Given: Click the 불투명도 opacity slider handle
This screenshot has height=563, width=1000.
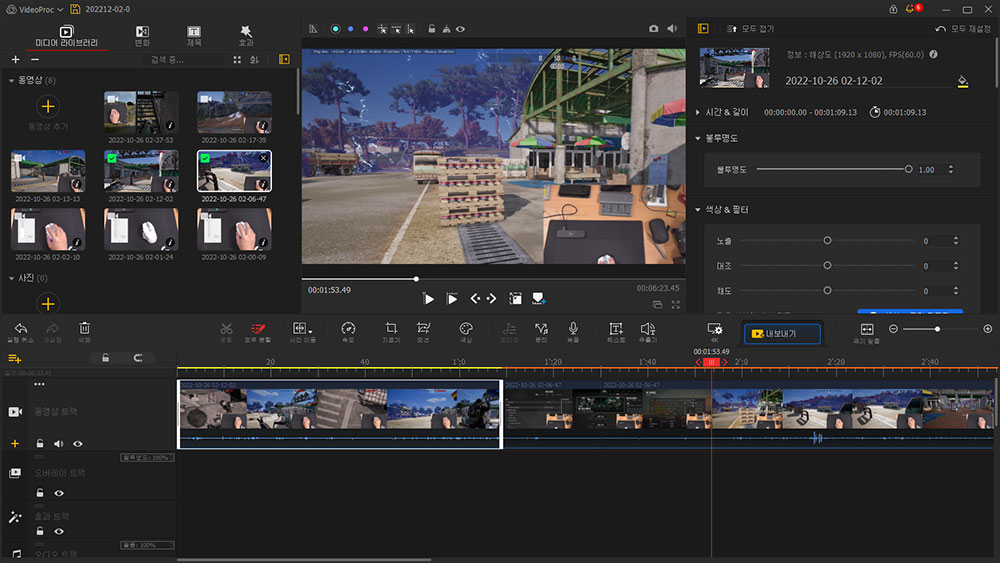Looking at the screenshot, I should [x=908, y=169].
